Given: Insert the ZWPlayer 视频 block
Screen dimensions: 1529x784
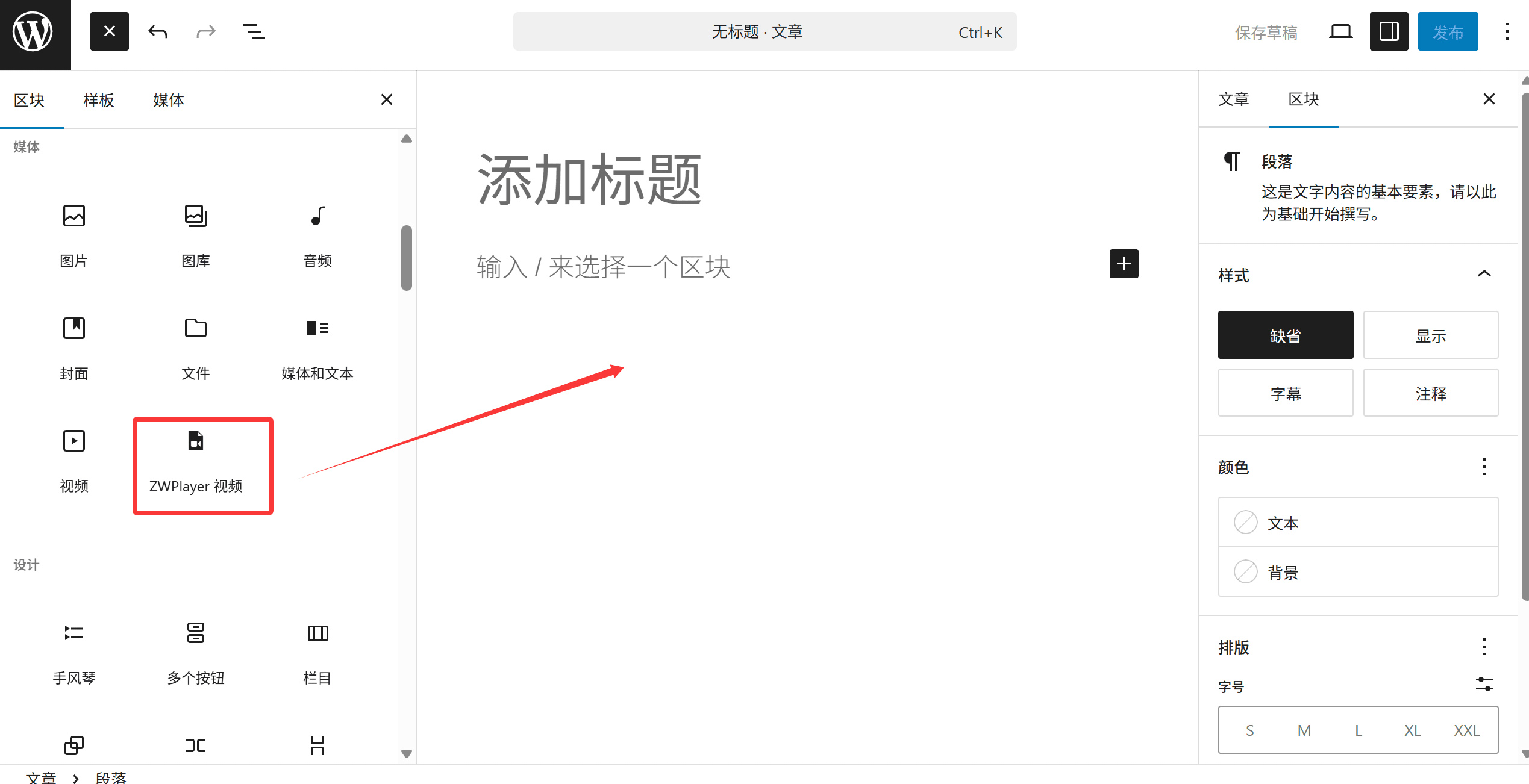Looking at the screenshot, I should pos(202,464).
